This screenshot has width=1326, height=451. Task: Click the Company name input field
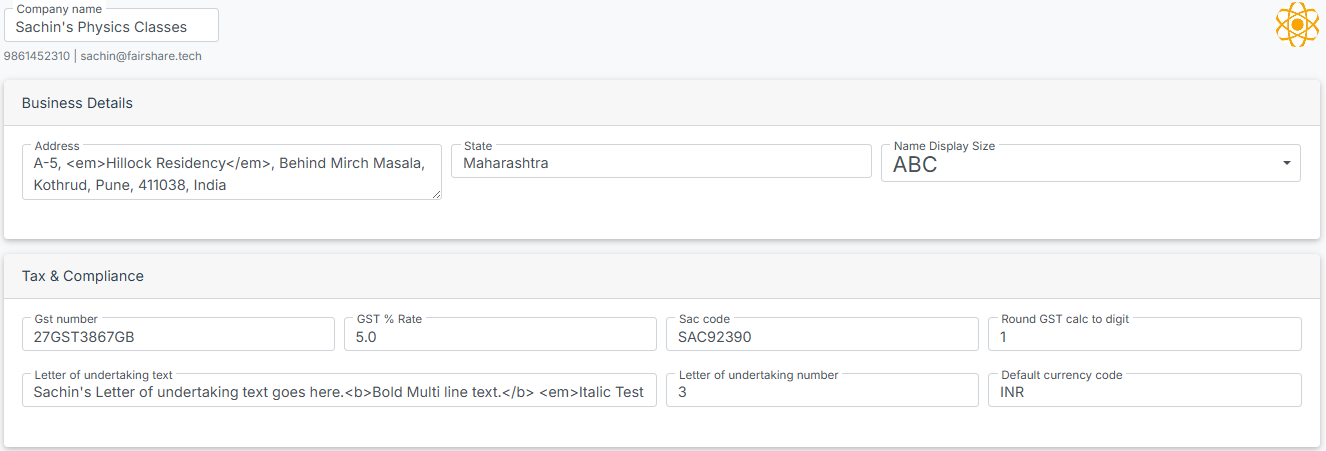pyautogui.click(x=111, y=28)
